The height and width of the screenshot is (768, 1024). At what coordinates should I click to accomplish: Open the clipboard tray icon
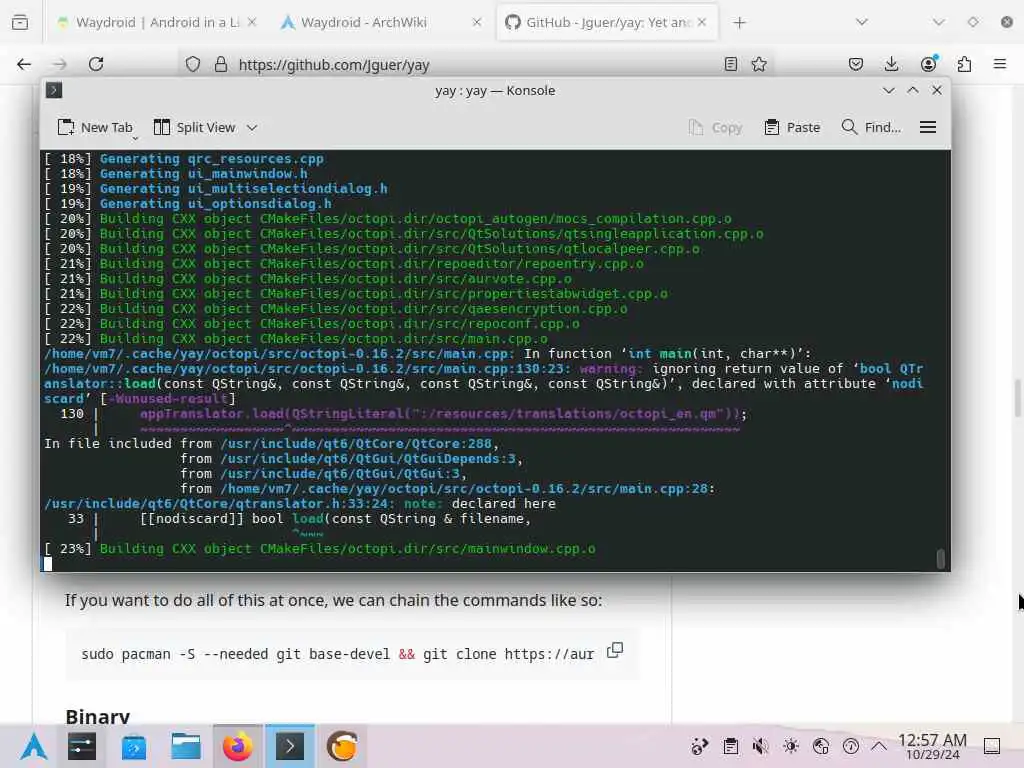(730, 746)
